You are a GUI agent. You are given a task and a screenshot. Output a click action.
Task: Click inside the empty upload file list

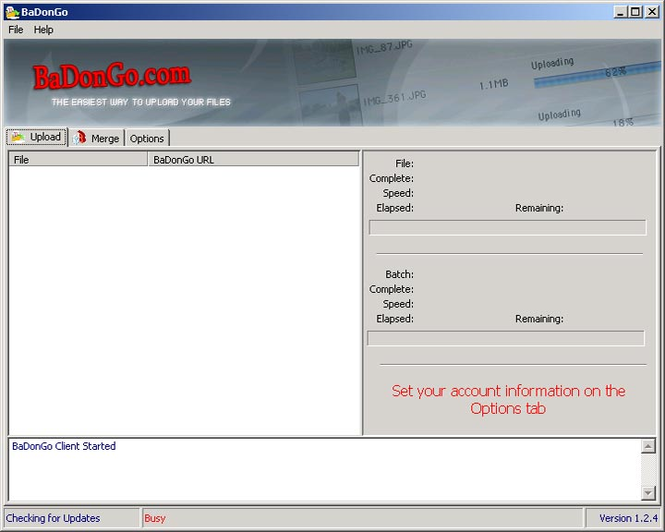tap(184, 300)
